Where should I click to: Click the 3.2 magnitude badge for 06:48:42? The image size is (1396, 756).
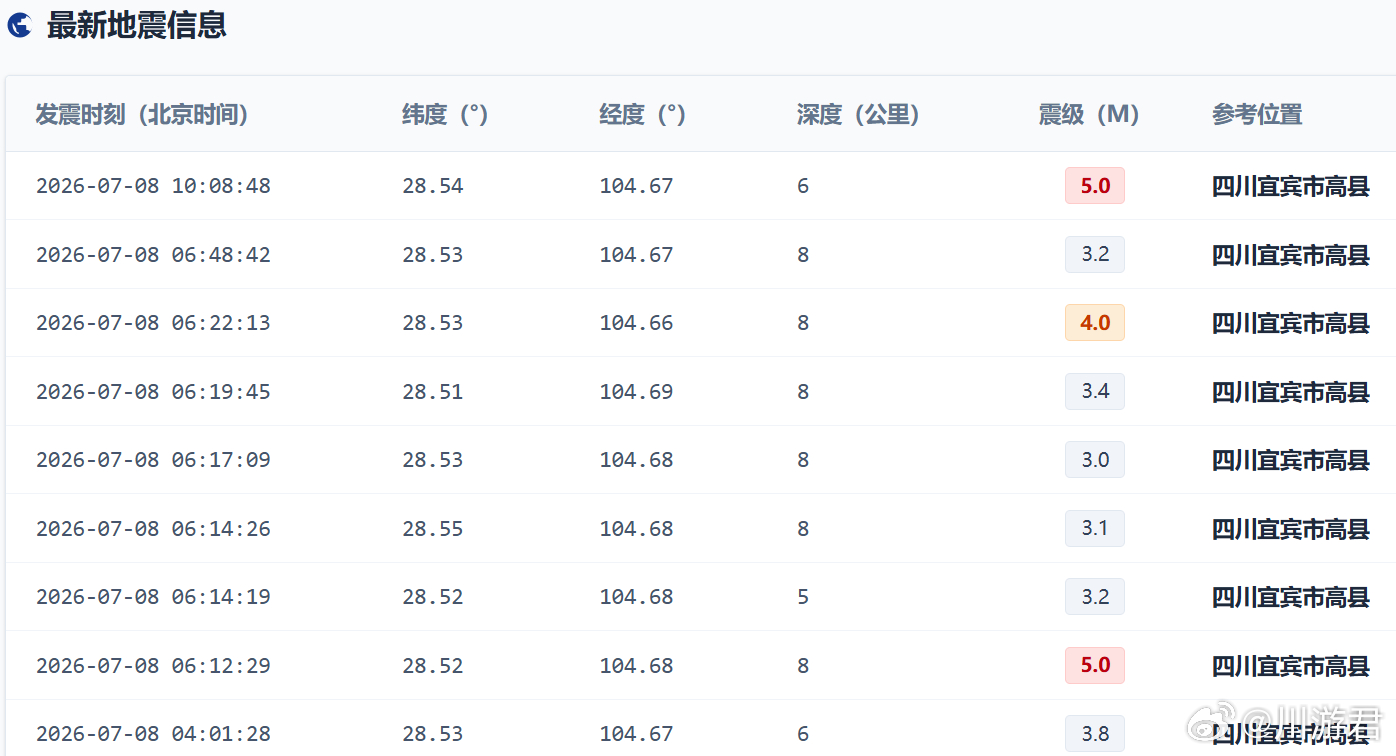click(x=1095, y=255)
